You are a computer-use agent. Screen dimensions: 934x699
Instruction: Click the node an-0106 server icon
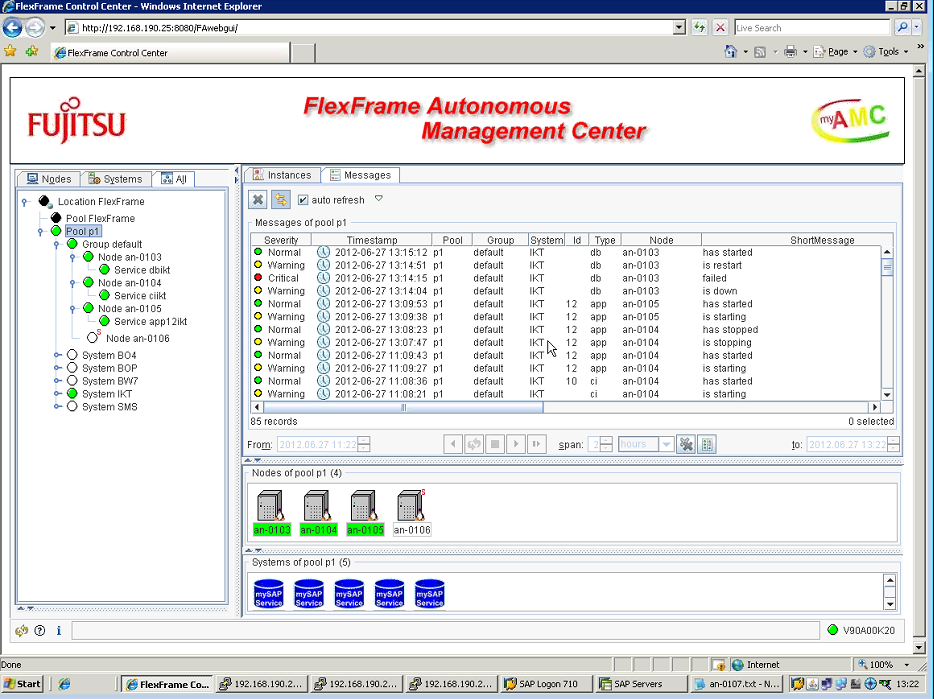(x=411, y=503)
